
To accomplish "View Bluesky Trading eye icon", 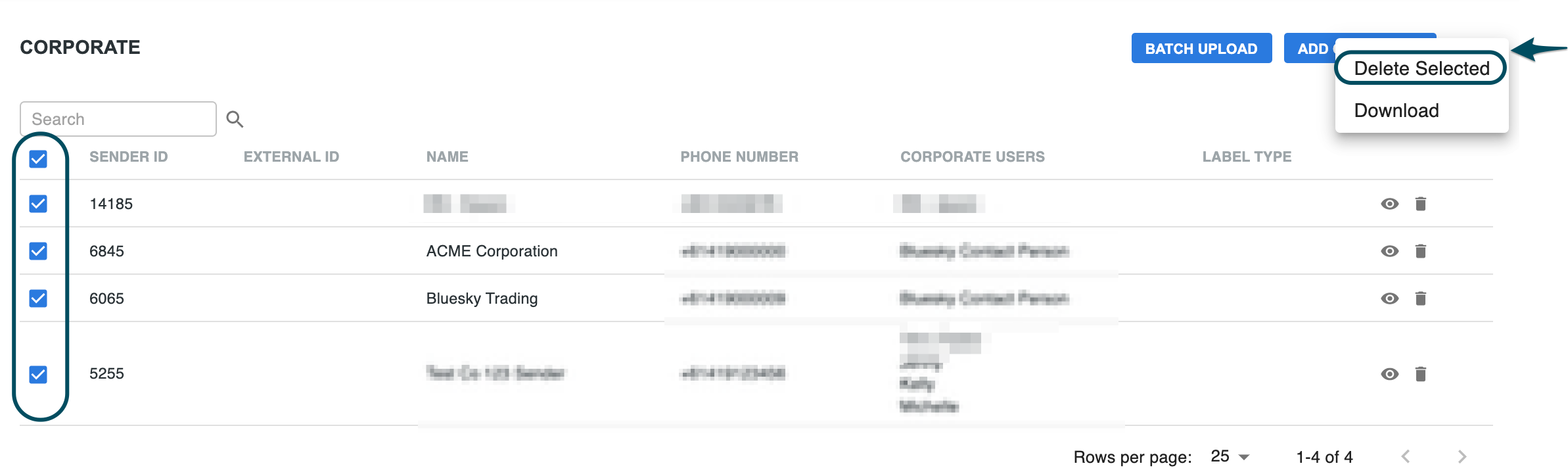I will (x=1389, y=298).
